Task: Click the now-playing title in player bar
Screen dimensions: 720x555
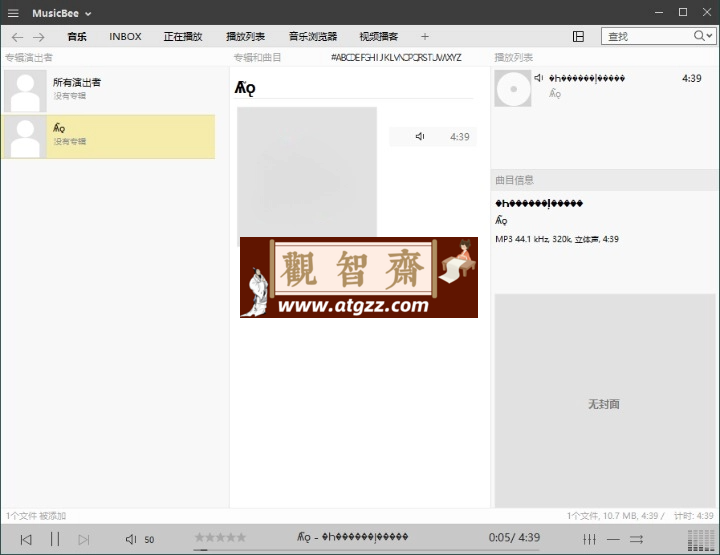Action: (352, 537)
